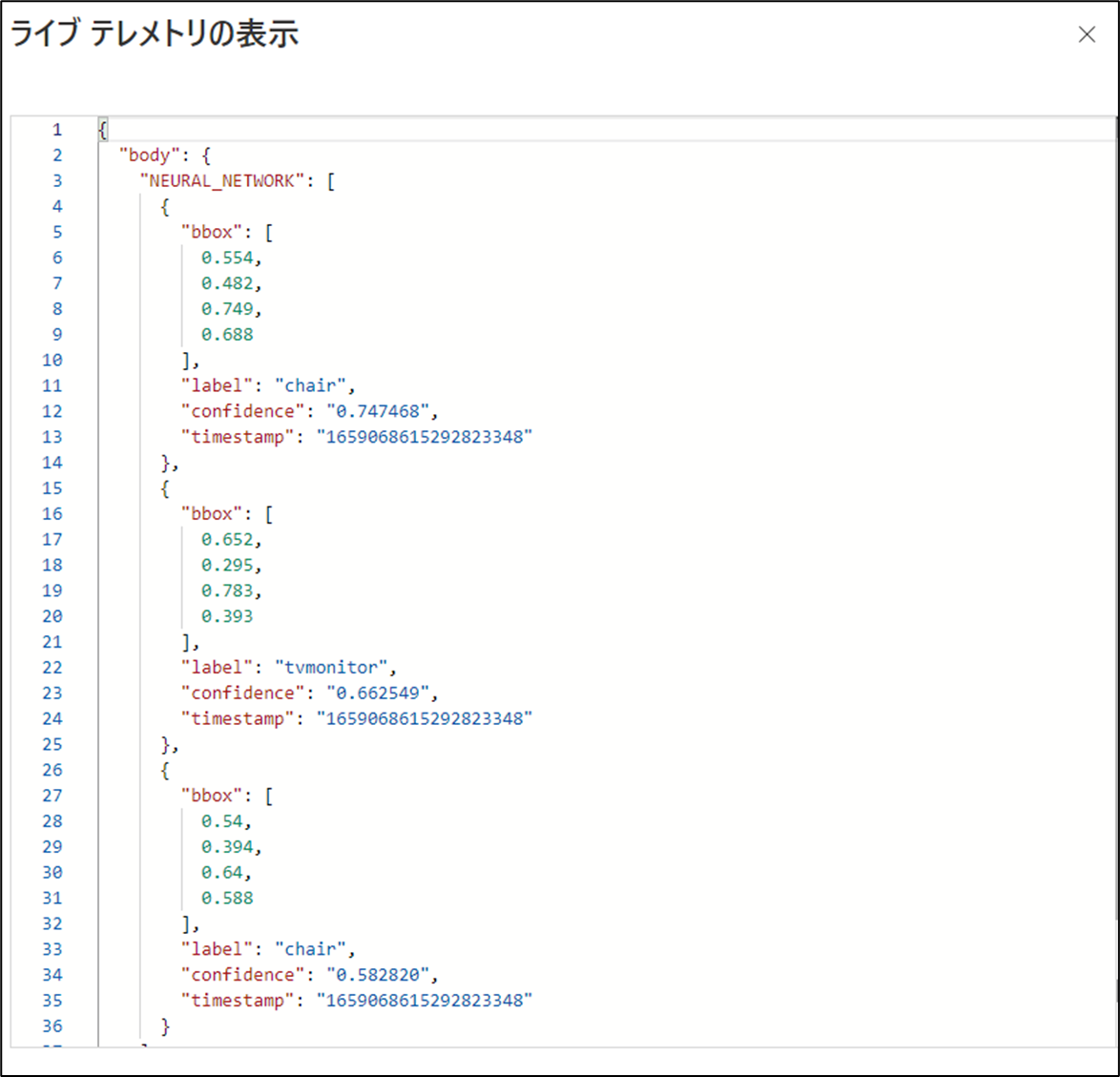This screenshot has height=1077, width=1120.
Task: Click the "body" key on line 2
Action: 149,155
